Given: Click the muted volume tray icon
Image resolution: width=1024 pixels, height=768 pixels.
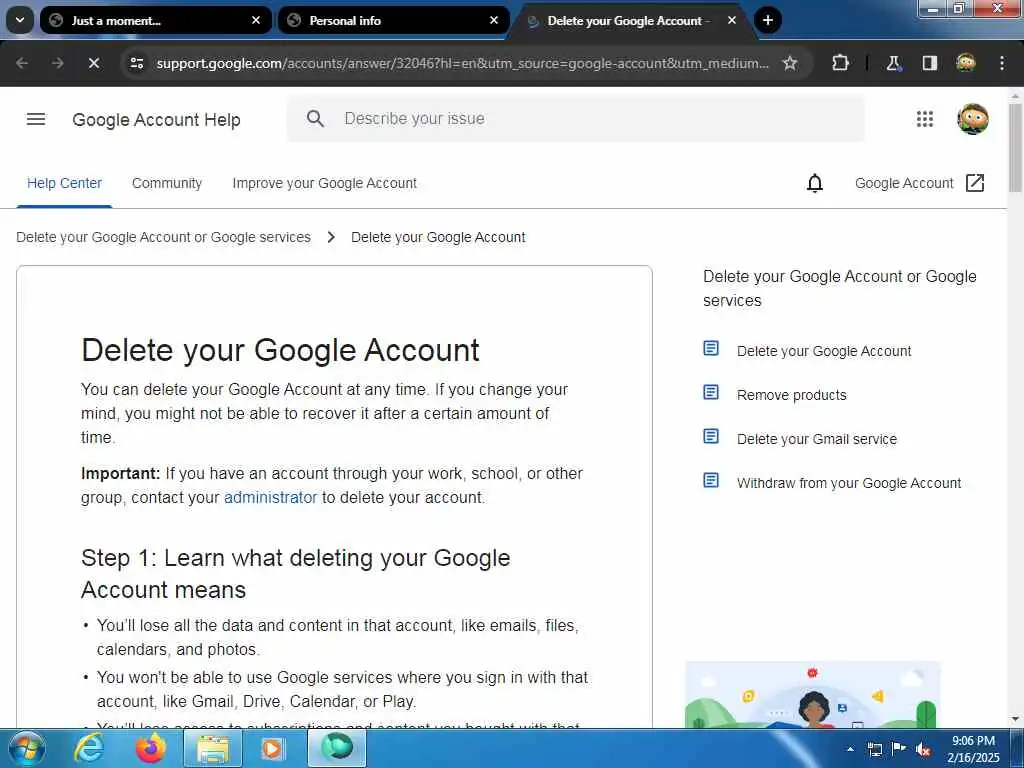Looking at the screenshot, I should point(923,749).
